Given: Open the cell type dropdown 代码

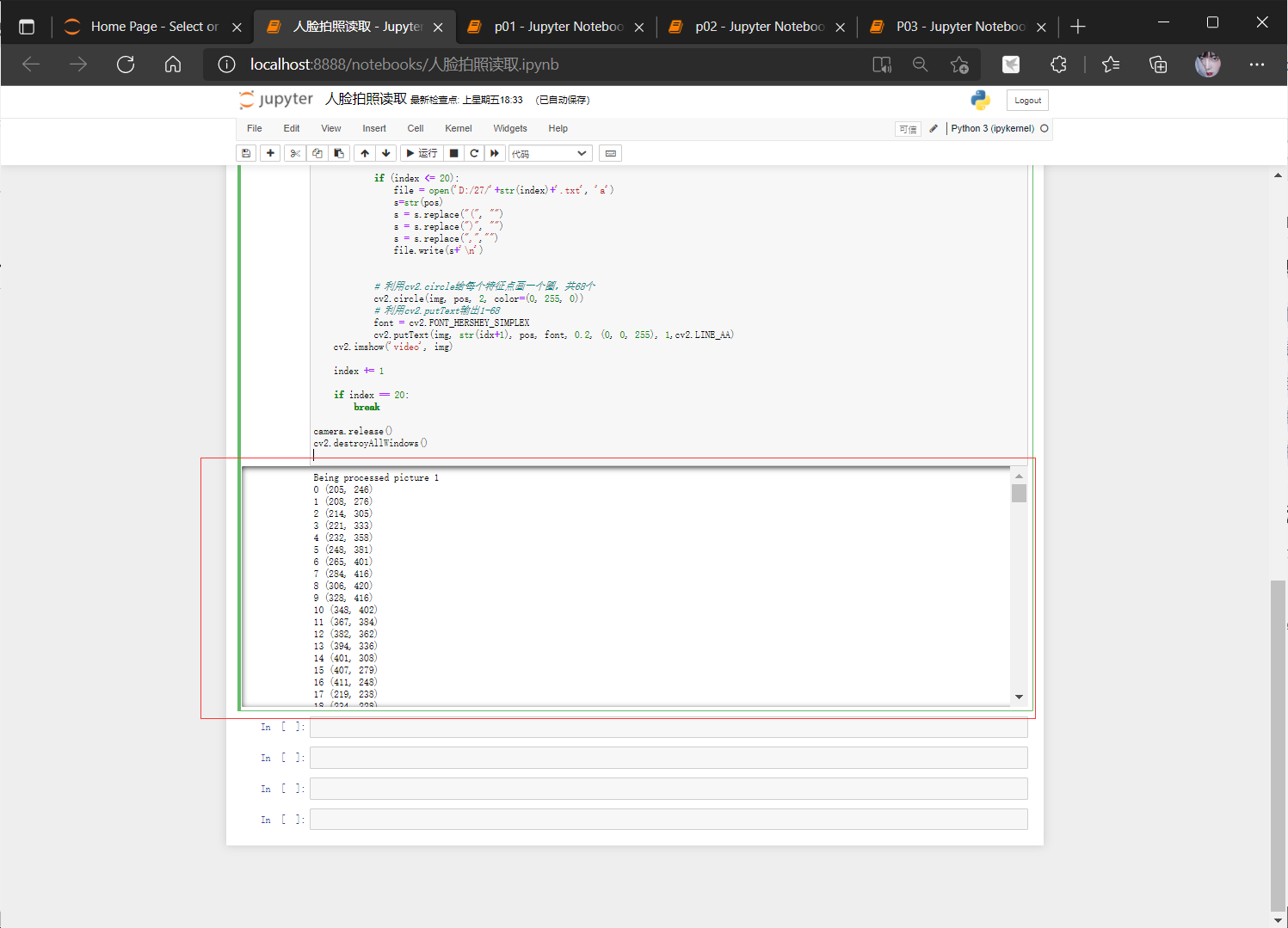Looking at the screenshot, I should pyautogui.click(x=551, y=153).
